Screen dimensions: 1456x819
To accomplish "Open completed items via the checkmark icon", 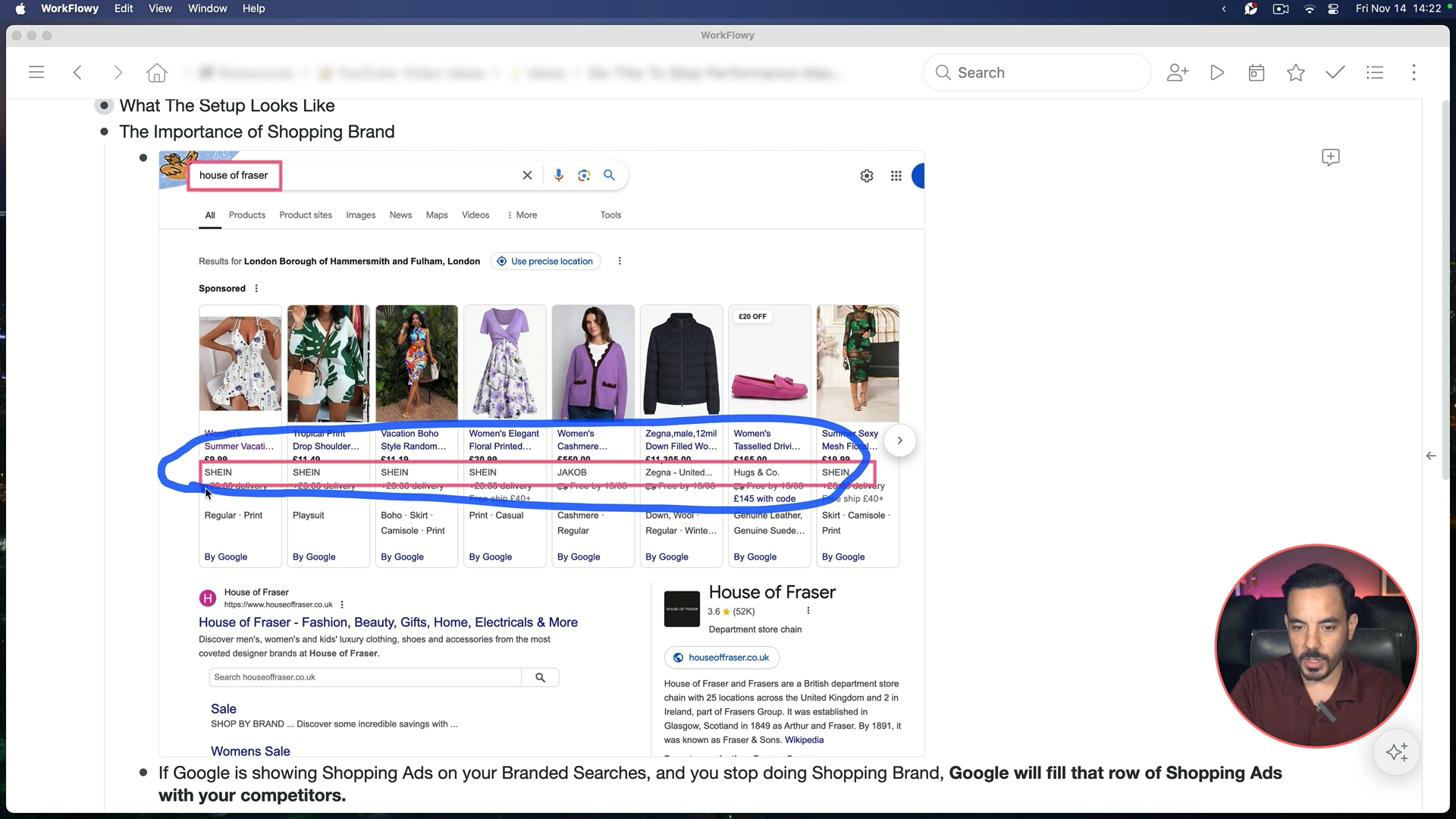I will pyautogui.click(x=1335, y=72).
